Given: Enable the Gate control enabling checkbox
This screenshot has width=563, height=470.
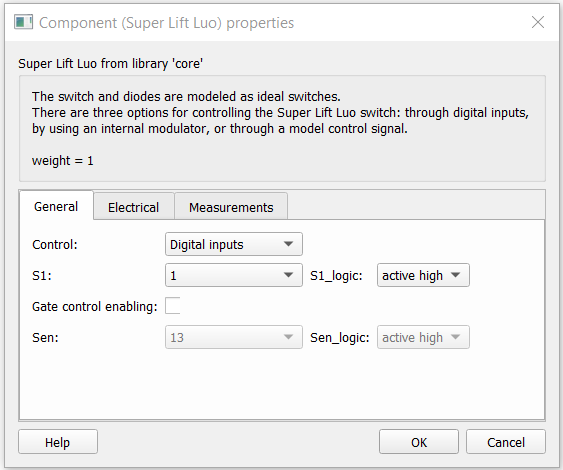Looking at the screenshot, I should pos(173,306).
